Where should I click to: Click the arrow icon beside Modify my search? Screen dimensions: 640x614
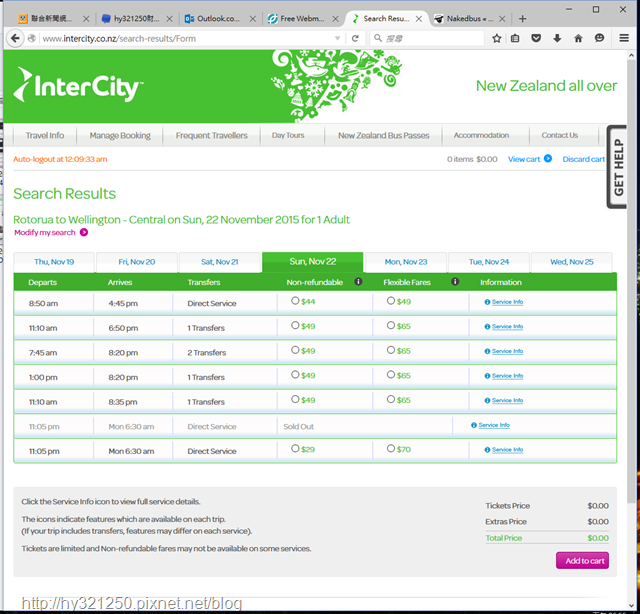coord(84,232)
